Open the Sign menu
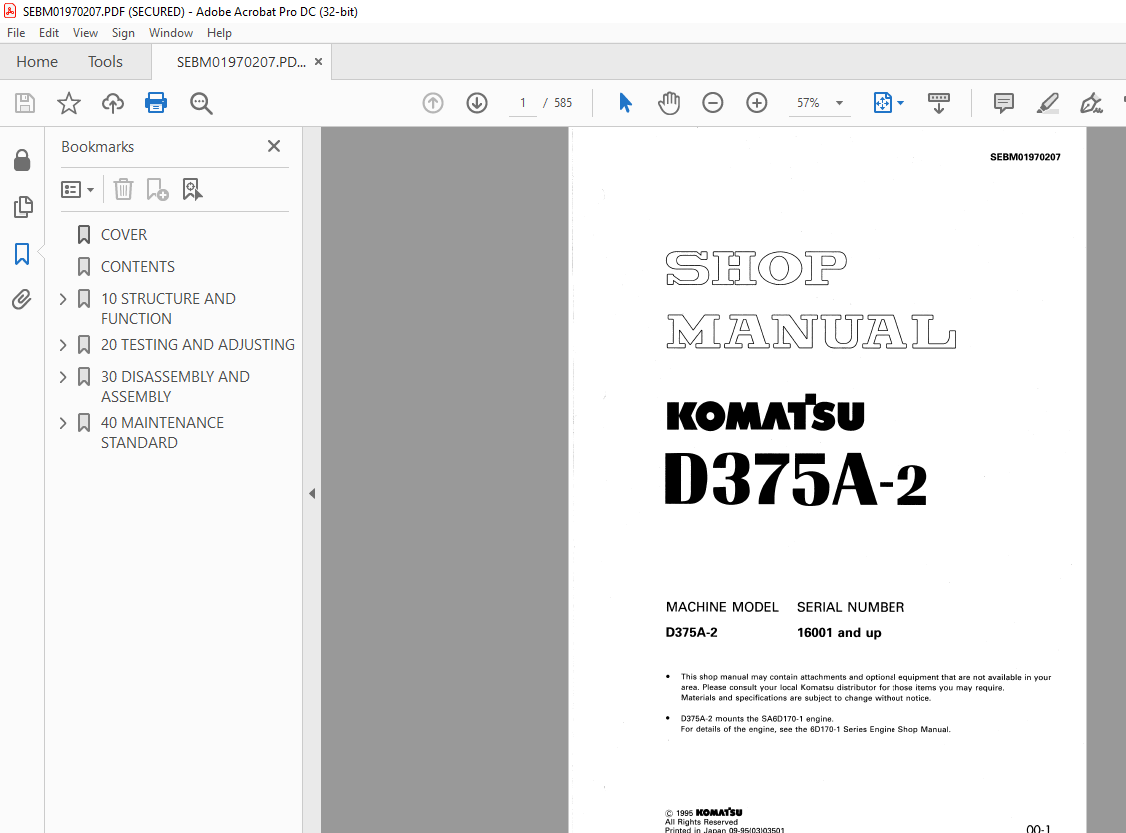Screen dimensions: 1126x833 click(x=123, y=33)
